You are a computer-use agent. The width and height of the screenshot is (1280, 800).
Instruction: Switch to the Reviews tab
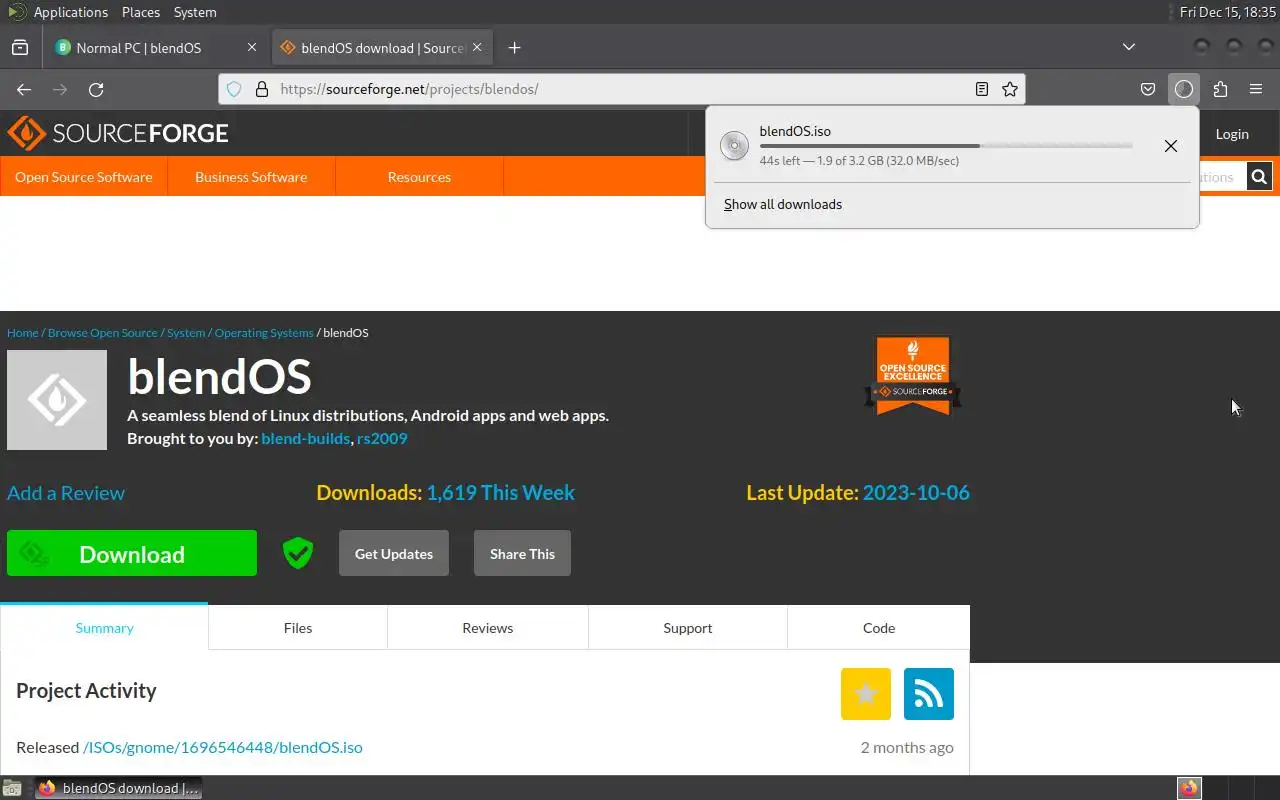[488, 628]
